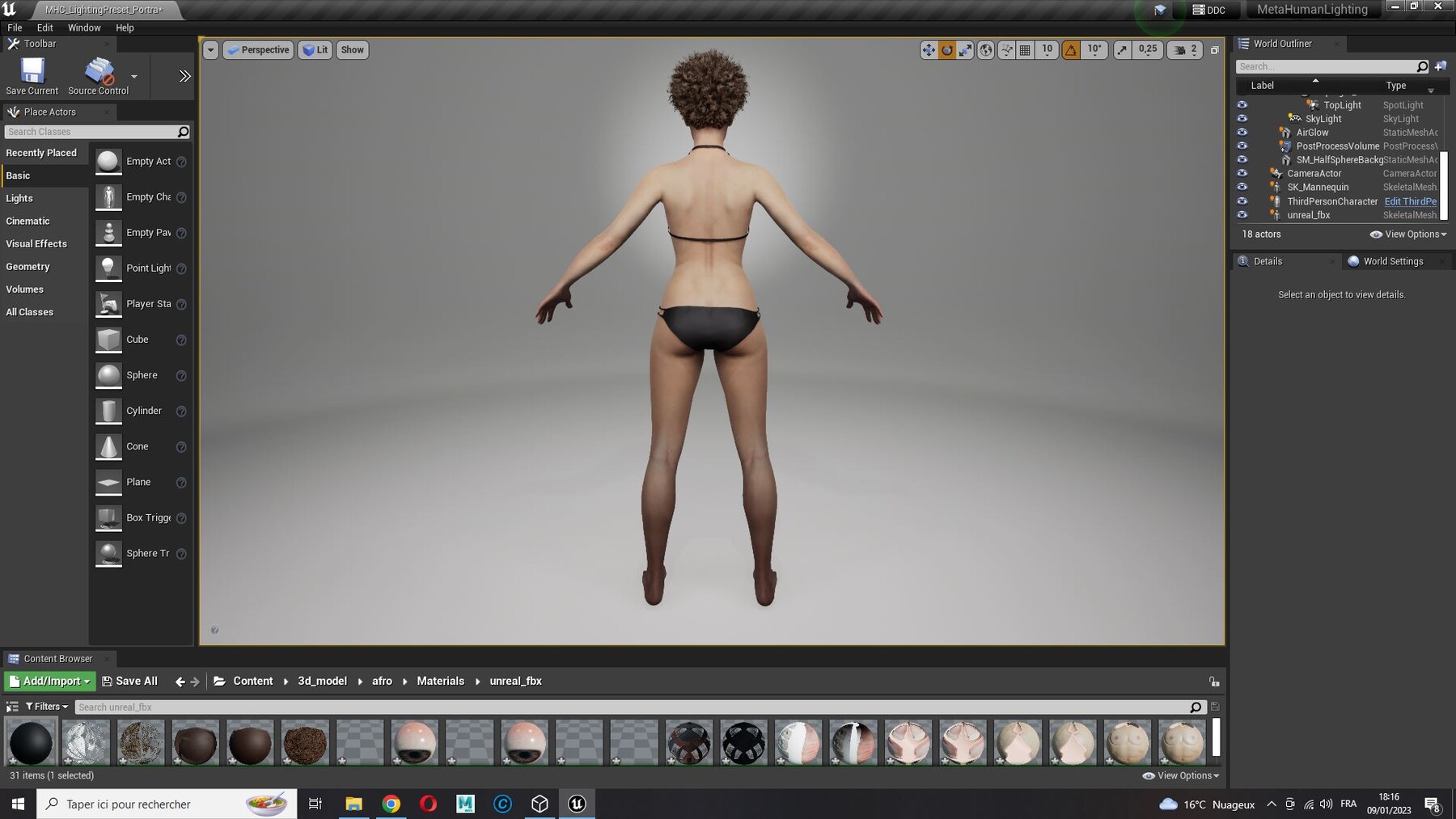1456x819 pixels.
Task: Select the Cylinder actor icon
Action: pos(108,411)
